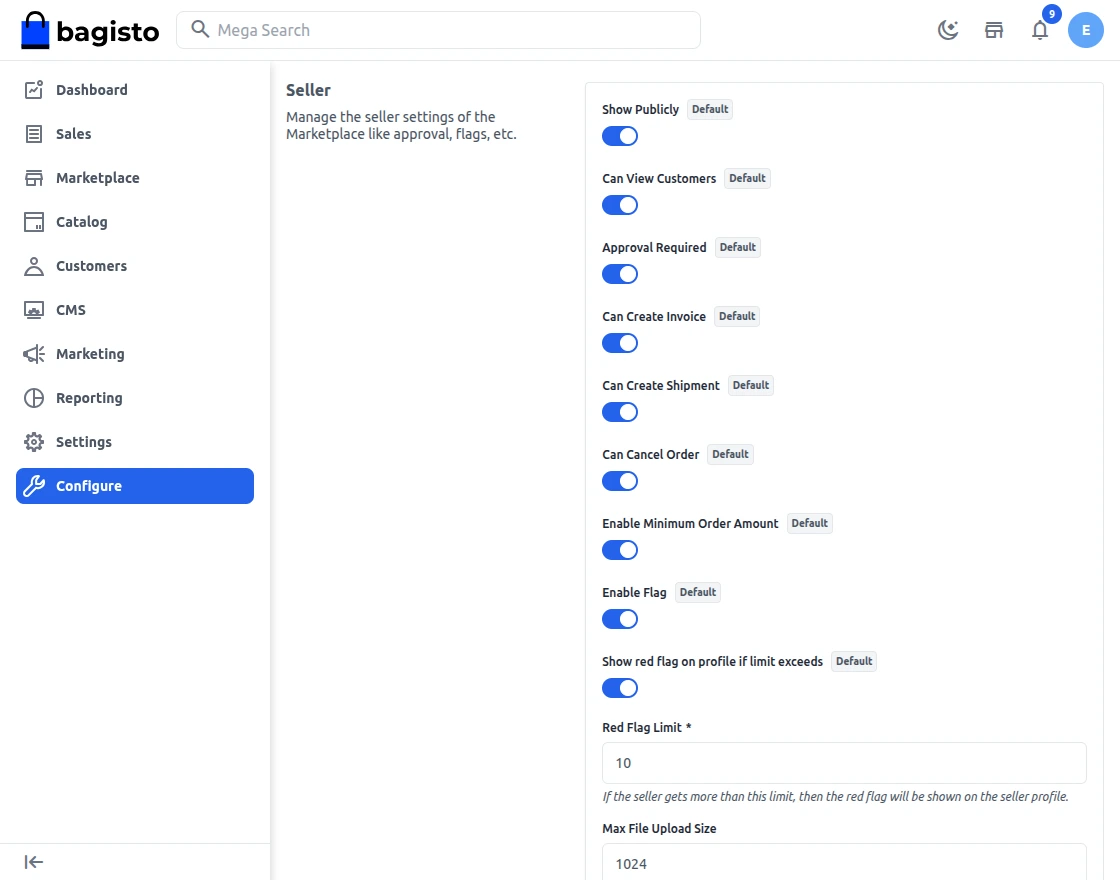Screen dimensions: 1120x880
Task: Disable Enable Minimum Order Amount toggle
Action: pyautogui.click(x=620, y=550)
